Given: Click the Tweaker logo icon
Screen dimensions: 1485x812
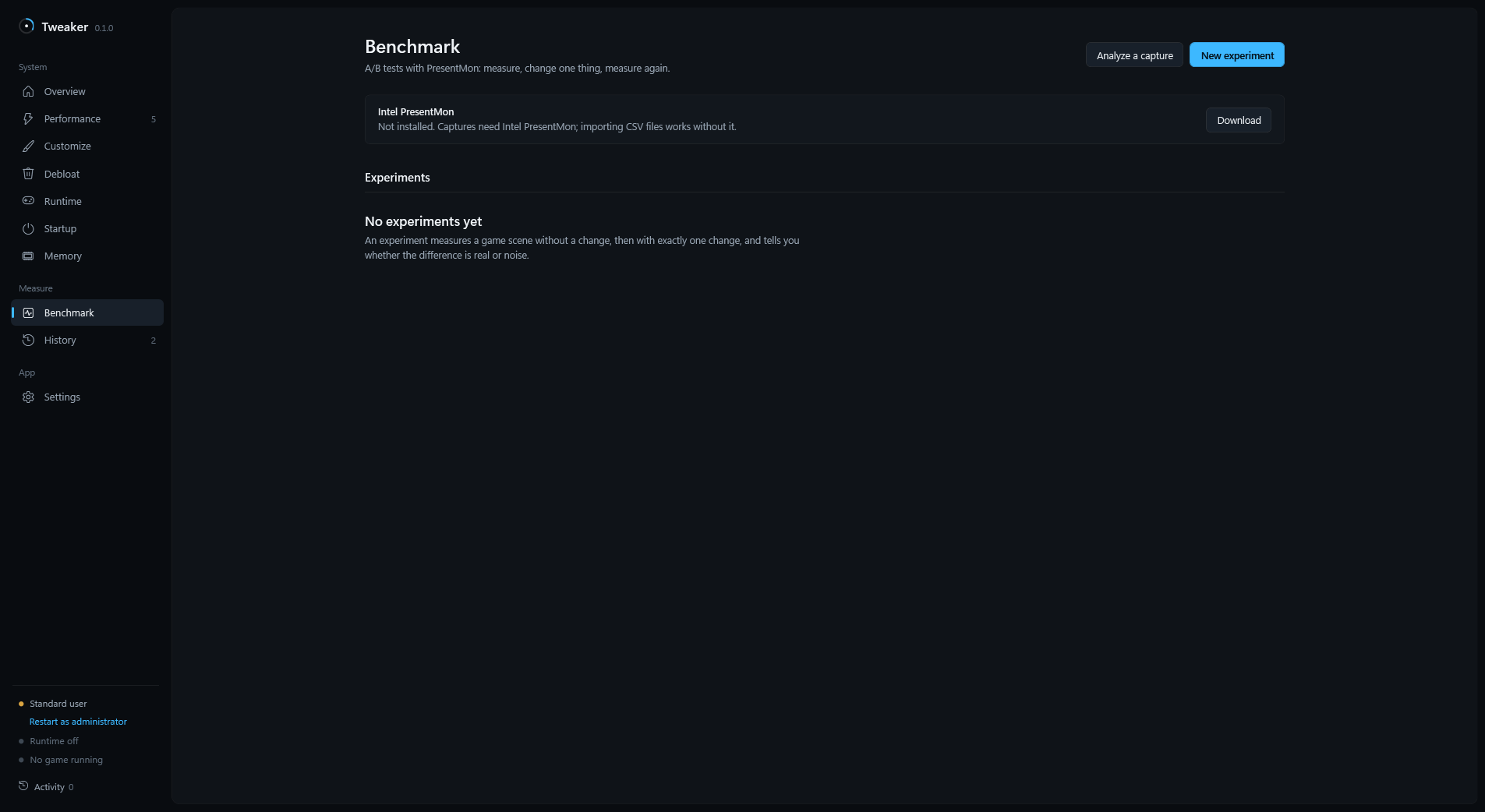Looking at the screenshot, I should pos(27,26).
